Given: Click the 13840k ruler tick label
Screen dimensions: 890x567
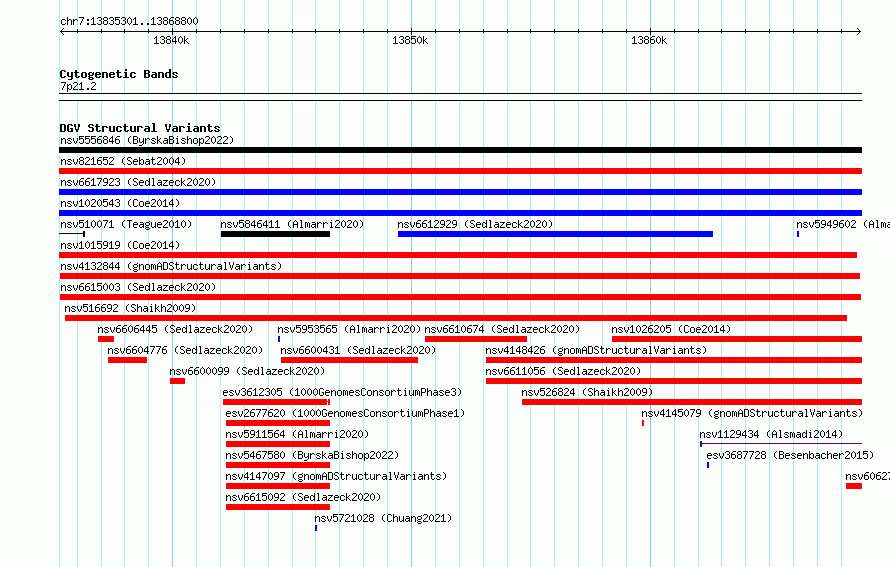Looking at the screenshot, I should click(x=171, y=40).
